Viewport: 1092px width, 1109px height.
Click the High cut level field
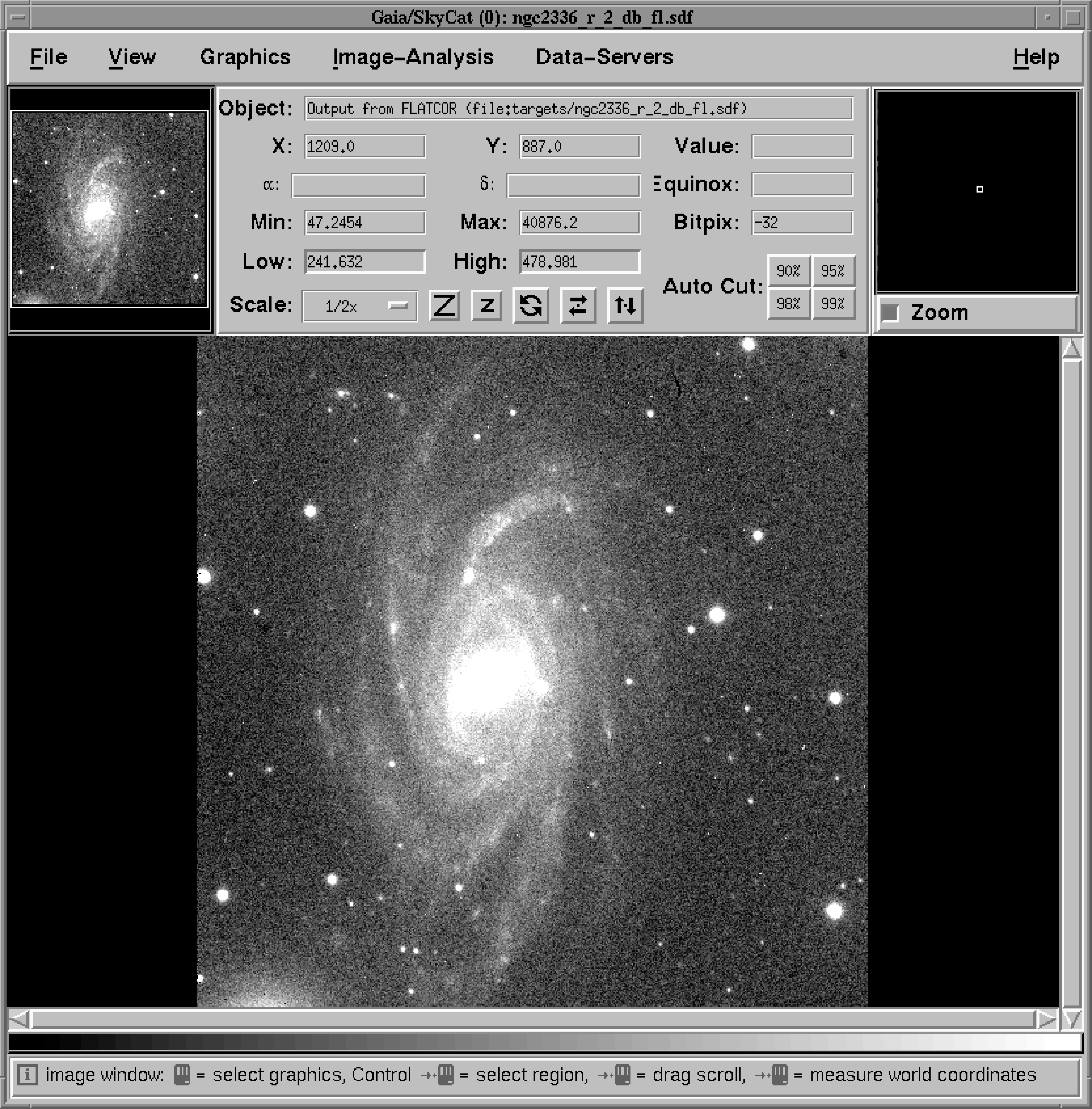pos(580,262)
